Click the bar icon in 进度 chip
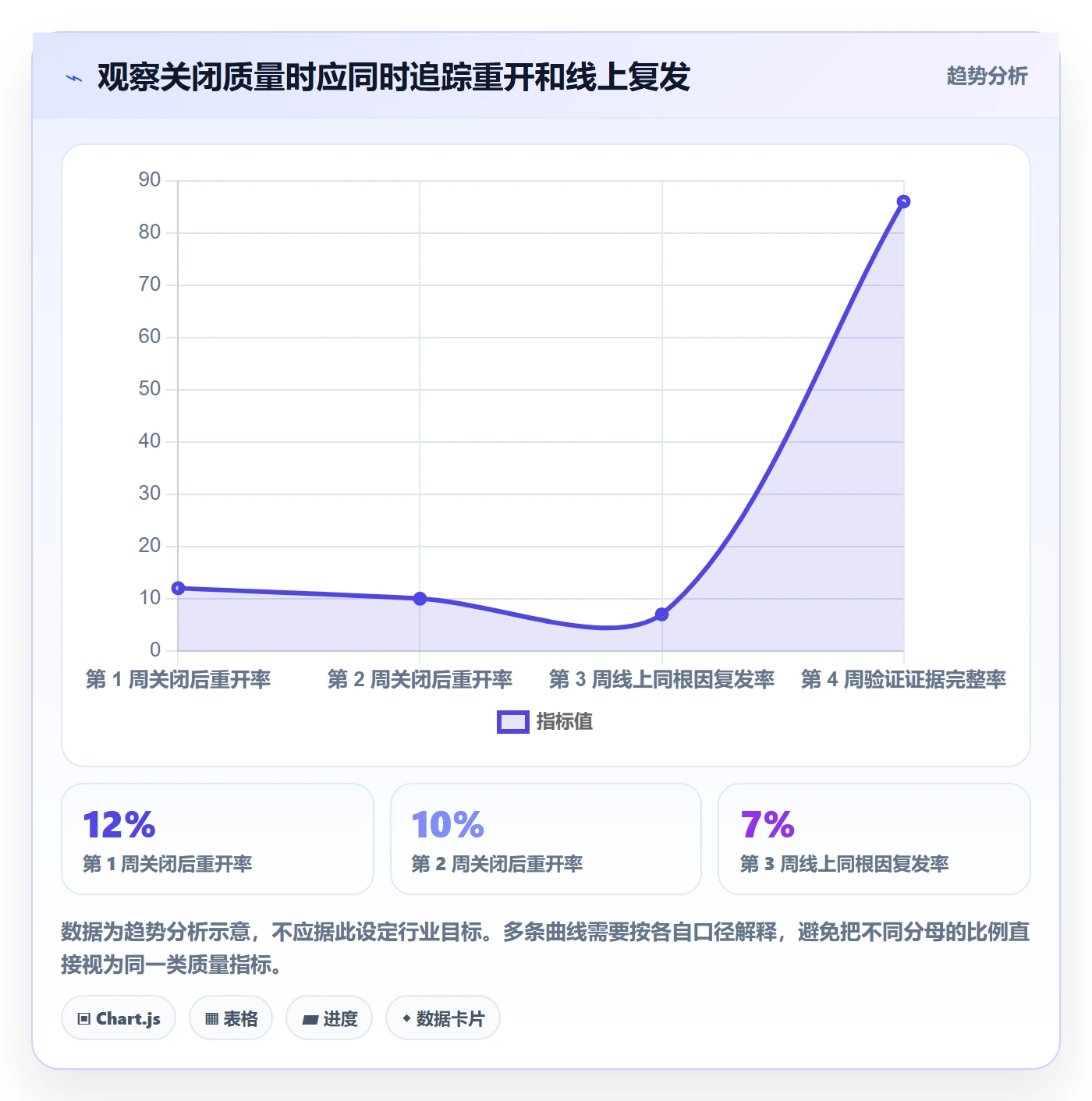 coord(310,1020)
